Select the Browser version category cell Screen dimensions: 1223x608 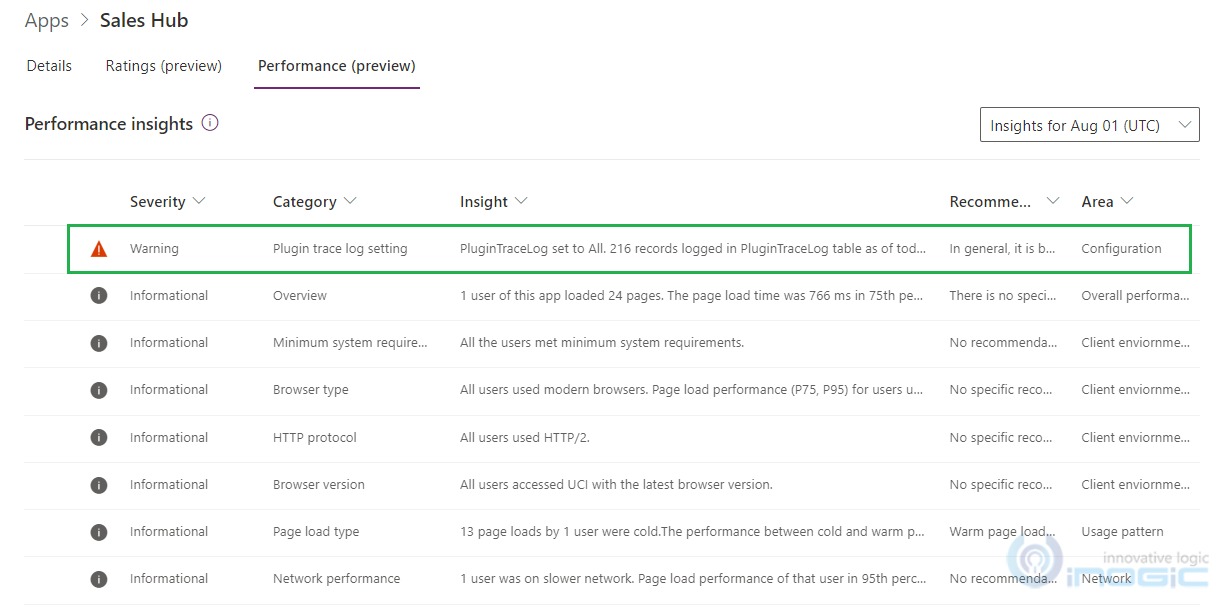tap(319, 485)
